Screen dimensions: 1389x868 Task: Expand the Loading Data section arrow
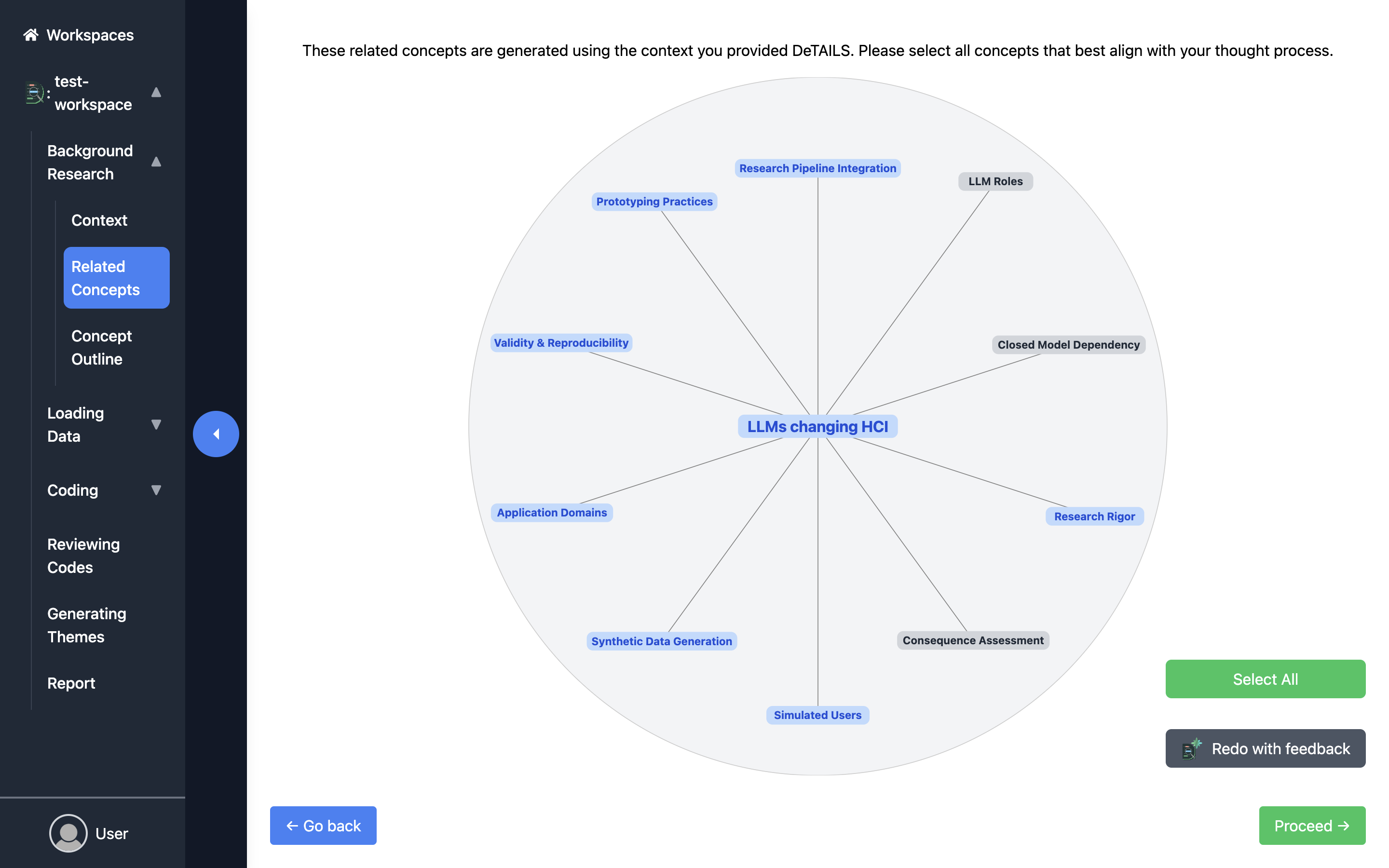(x=156, y=425)
